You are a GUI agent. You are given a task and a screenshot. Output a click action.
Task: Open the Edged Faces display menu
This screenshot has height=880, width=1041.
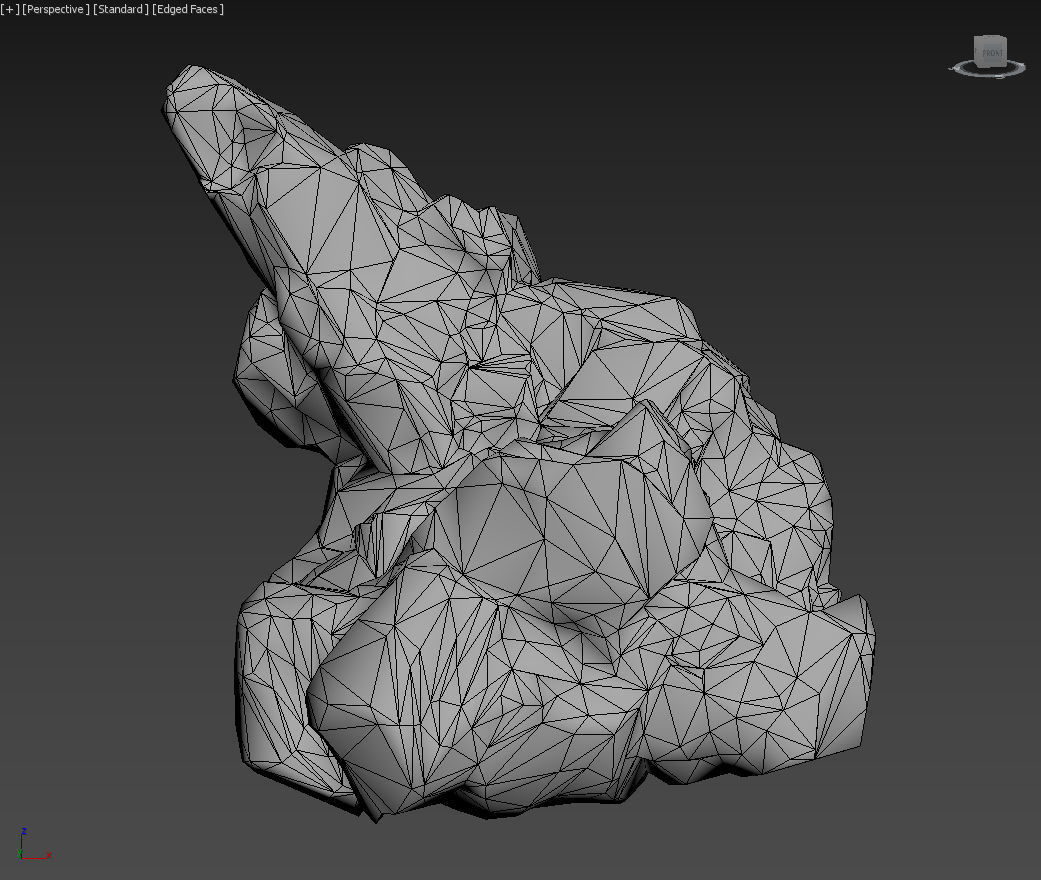coord(188,9)
